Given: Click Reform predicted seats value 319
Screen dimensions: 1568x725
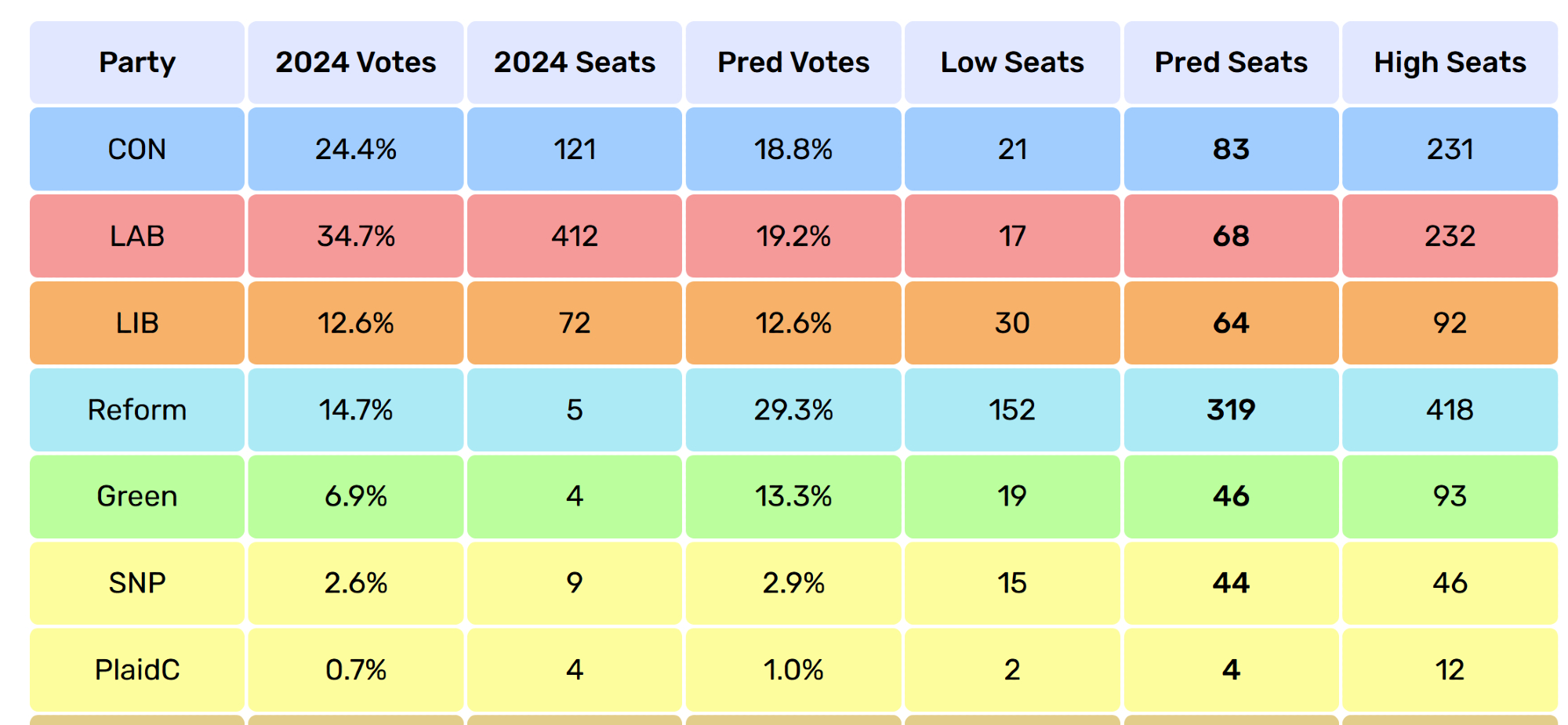Looking at the screenshot, I should (1231, 410).
